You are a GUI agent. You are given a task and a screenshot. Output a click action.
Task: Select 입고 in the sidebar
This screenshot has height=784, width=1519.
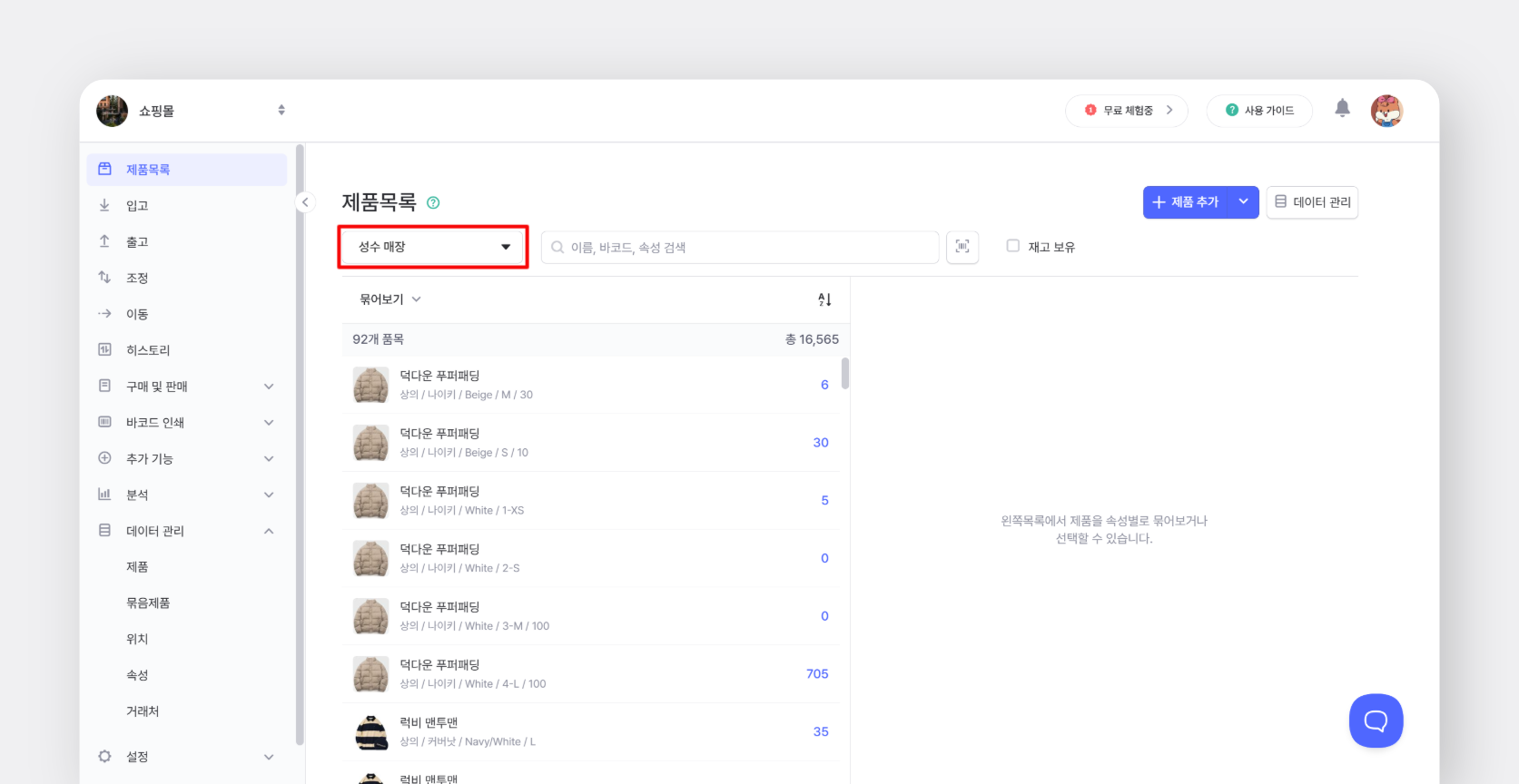(187, 206)
